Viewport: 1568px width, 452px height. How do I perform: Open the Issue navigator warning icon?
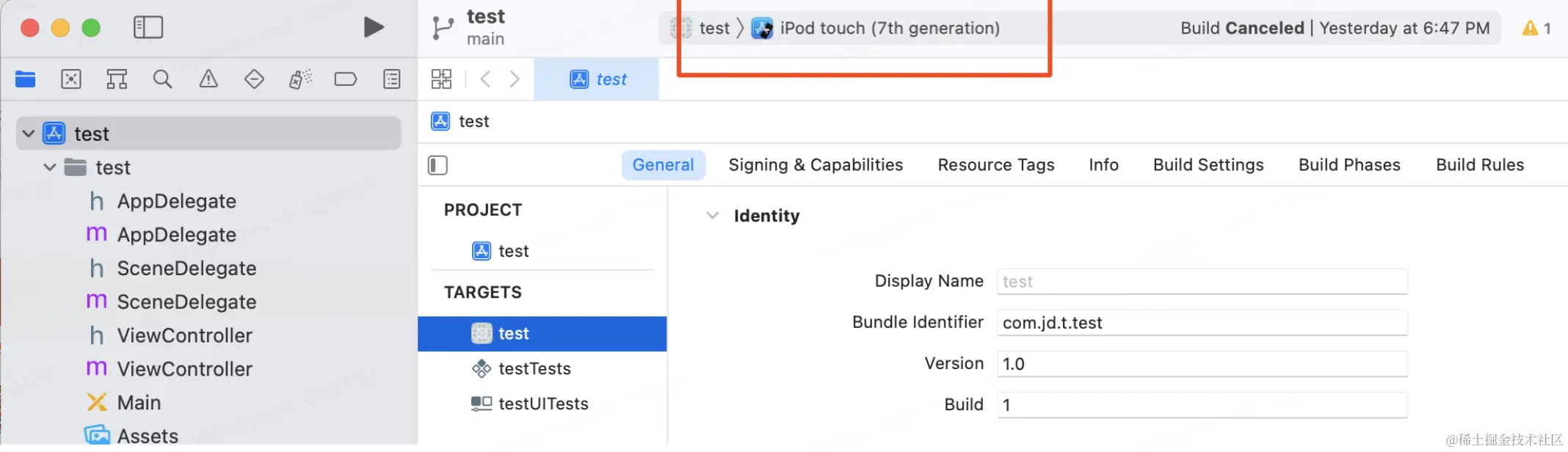[208, 79]
